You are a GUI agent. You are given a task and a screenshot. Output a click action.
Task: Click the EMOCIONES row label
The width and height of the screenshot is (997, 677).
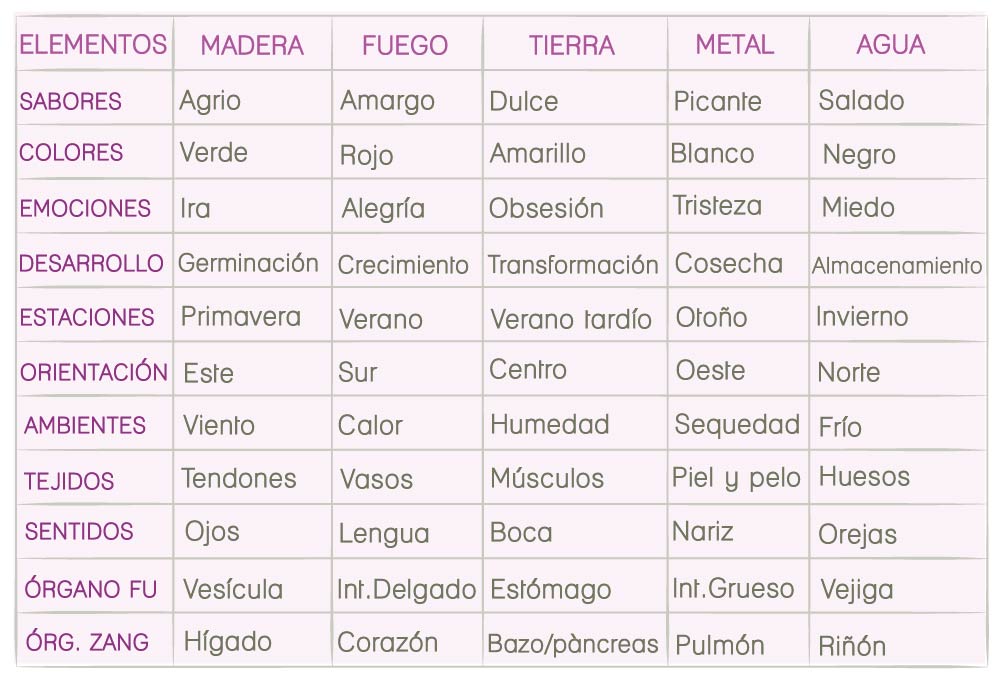(86, 209)
